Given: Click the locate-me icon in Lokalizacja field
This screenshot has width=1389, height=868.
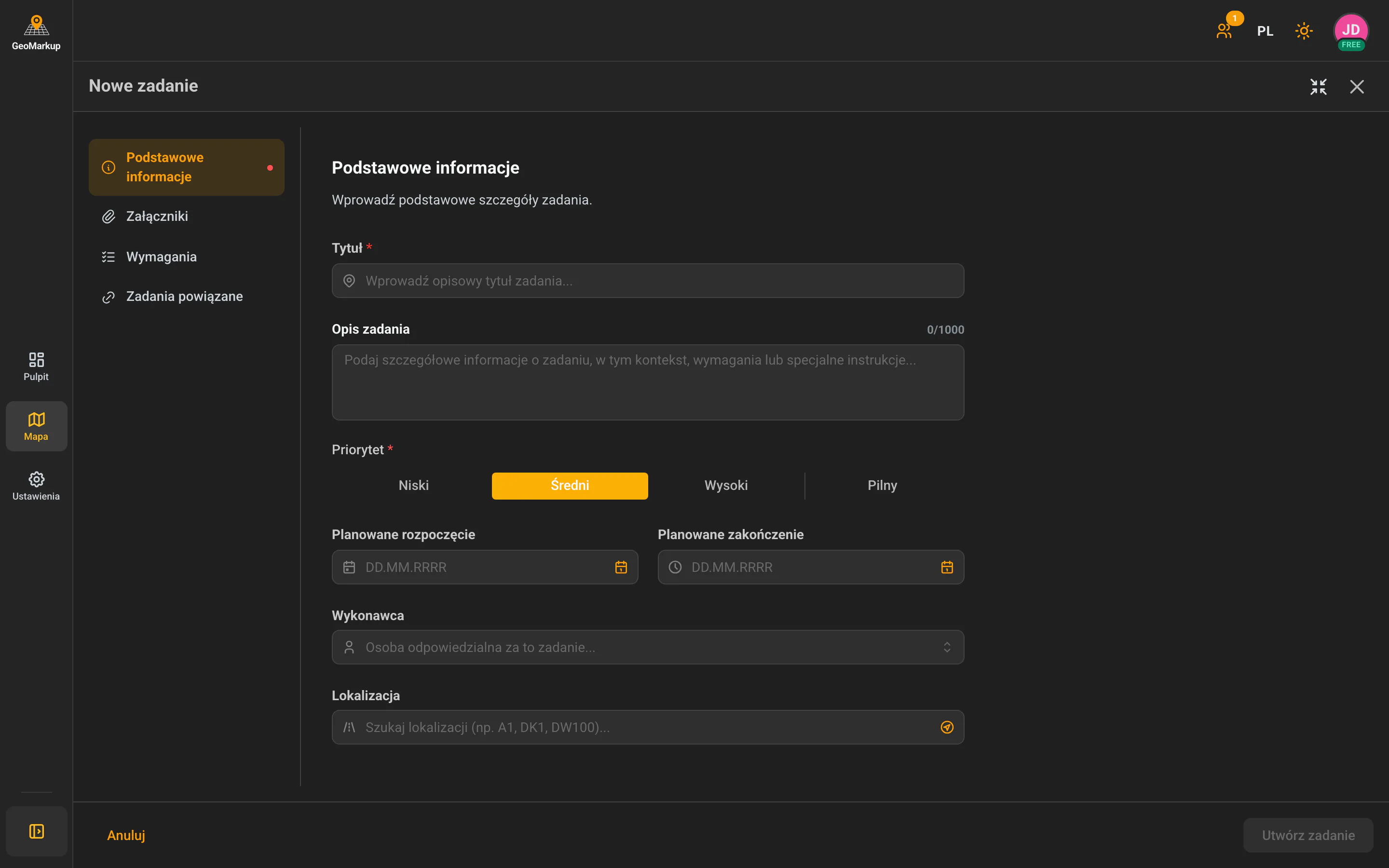Looking at the screenshot, I should click(947, 727).
